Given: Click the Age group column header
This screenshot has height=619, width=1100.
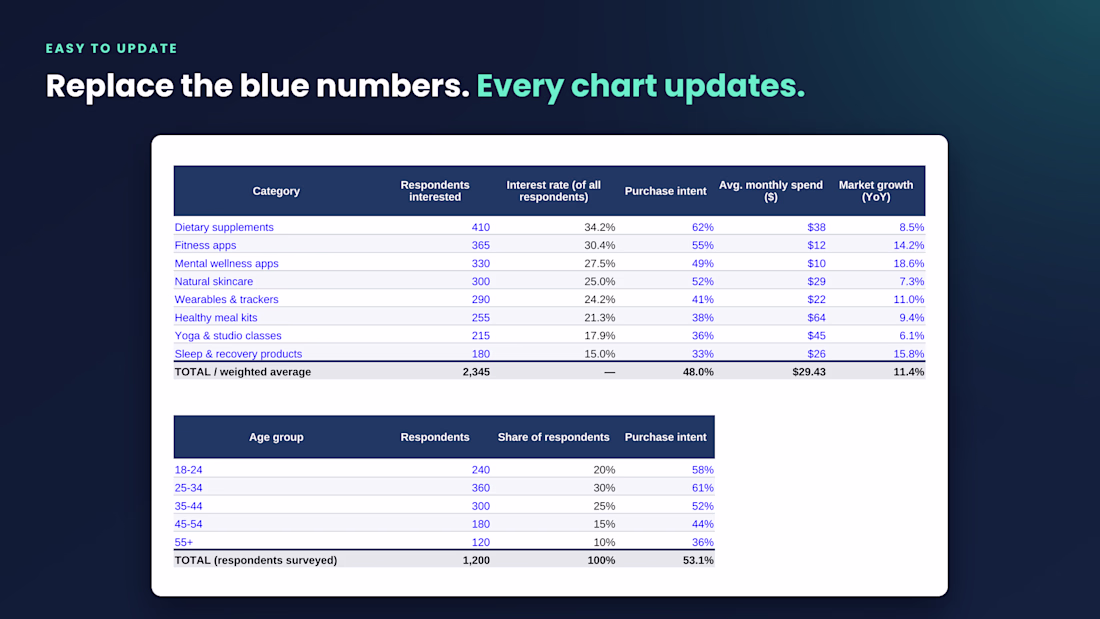Looking at the screenshot, I should [x=276, y=437].
